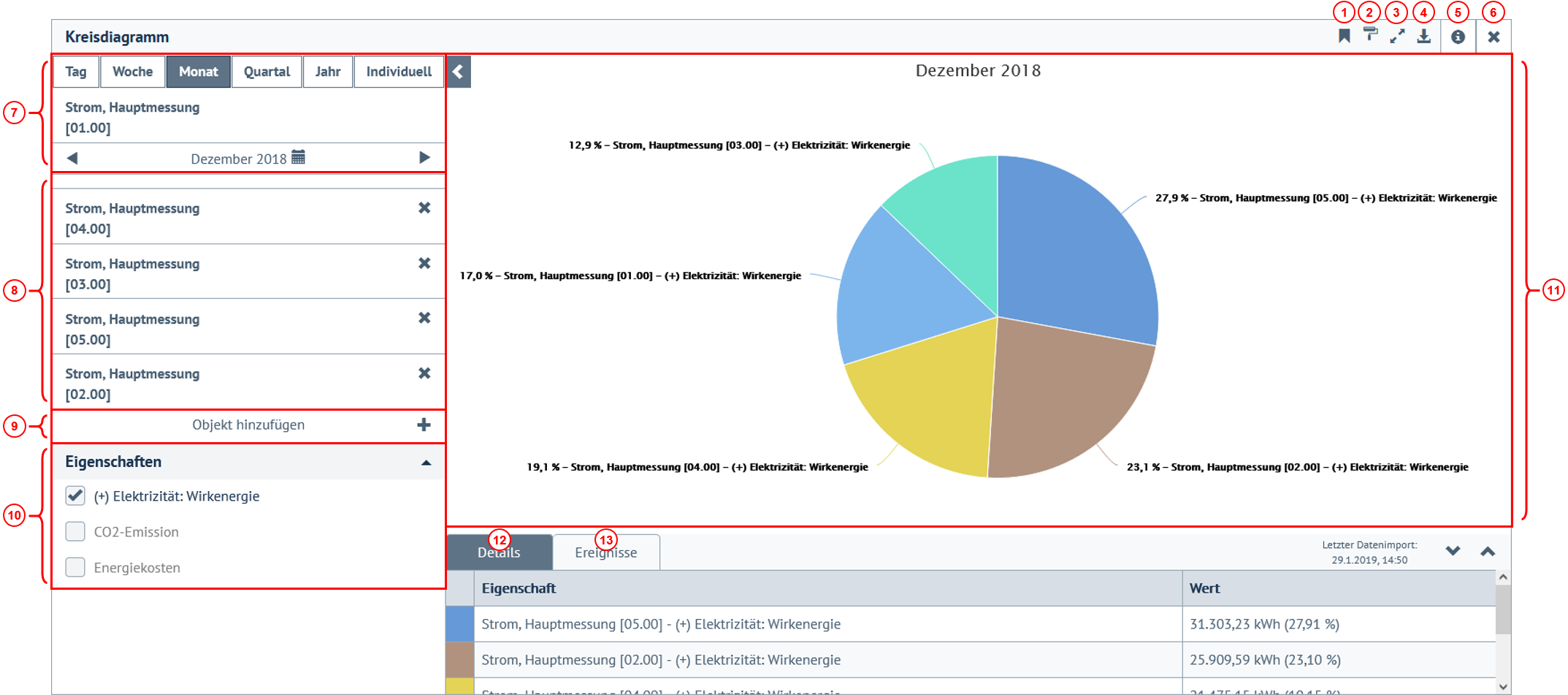Screen dimensions: 1568x695
Task: Click Objekt hinzufügen button
Action: (x=248, y=425)
